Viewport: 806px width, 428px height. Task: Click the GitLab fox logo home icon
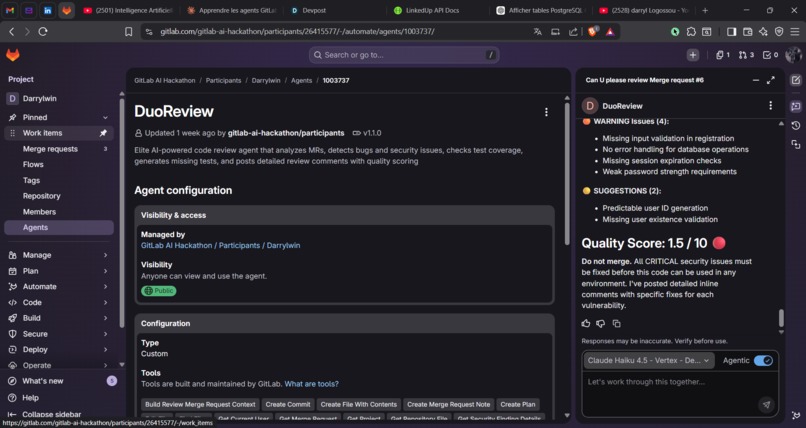coord(13,55)
